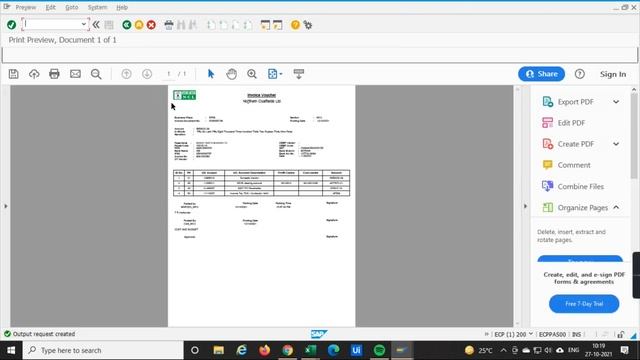Screen dimensions: 640x360
Task: Open Customize Local Layout gear icon
Action: [x=308, y=25]
